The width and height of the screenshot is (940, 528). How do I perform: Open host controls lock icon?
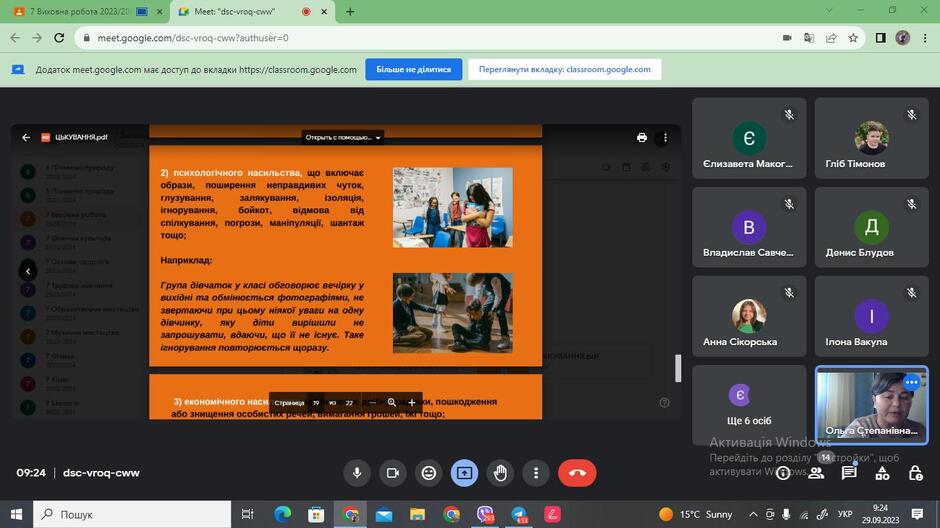(915, 473)
